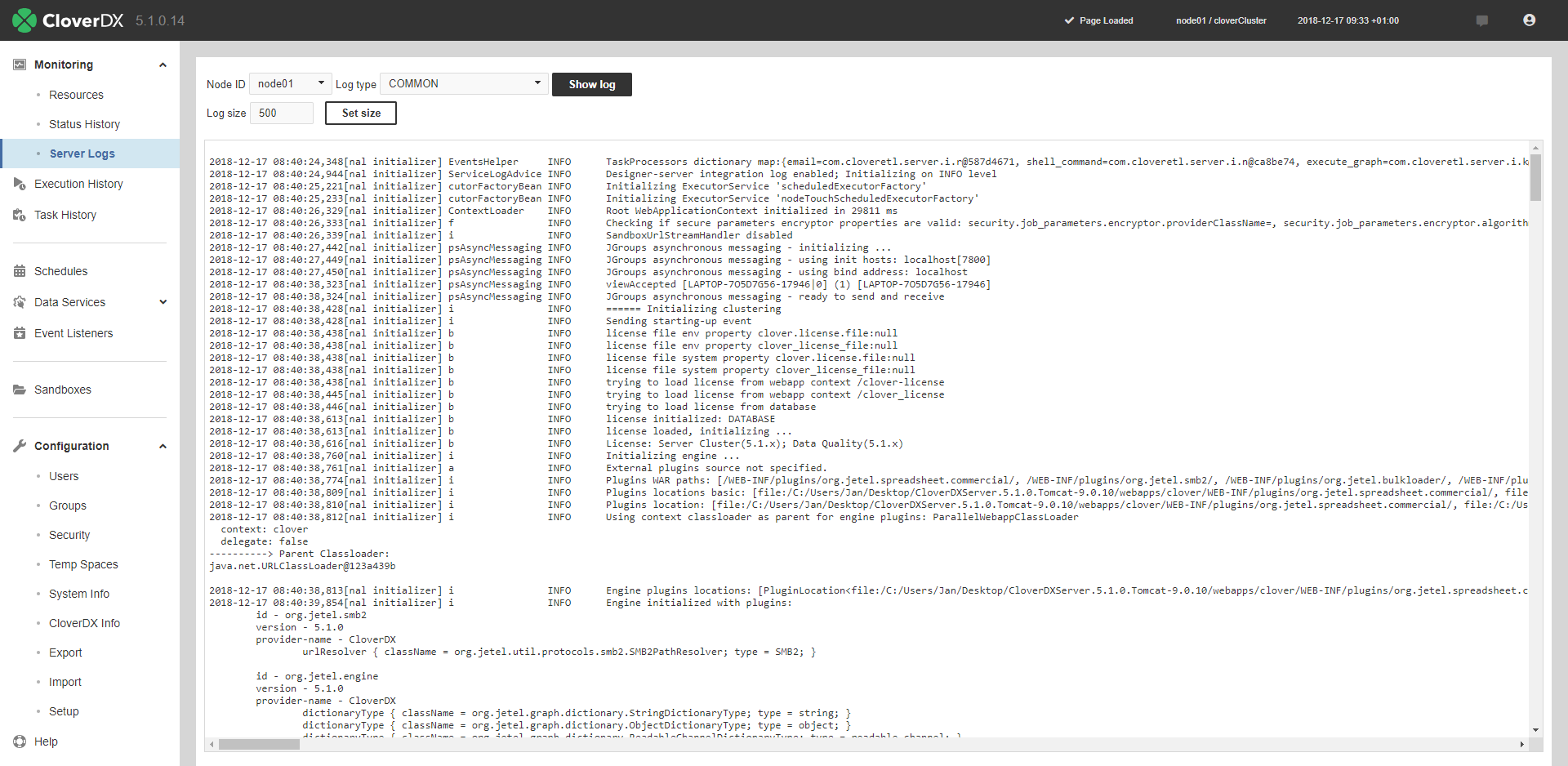Go to Schedules
1568x766 pixels.
60,271
